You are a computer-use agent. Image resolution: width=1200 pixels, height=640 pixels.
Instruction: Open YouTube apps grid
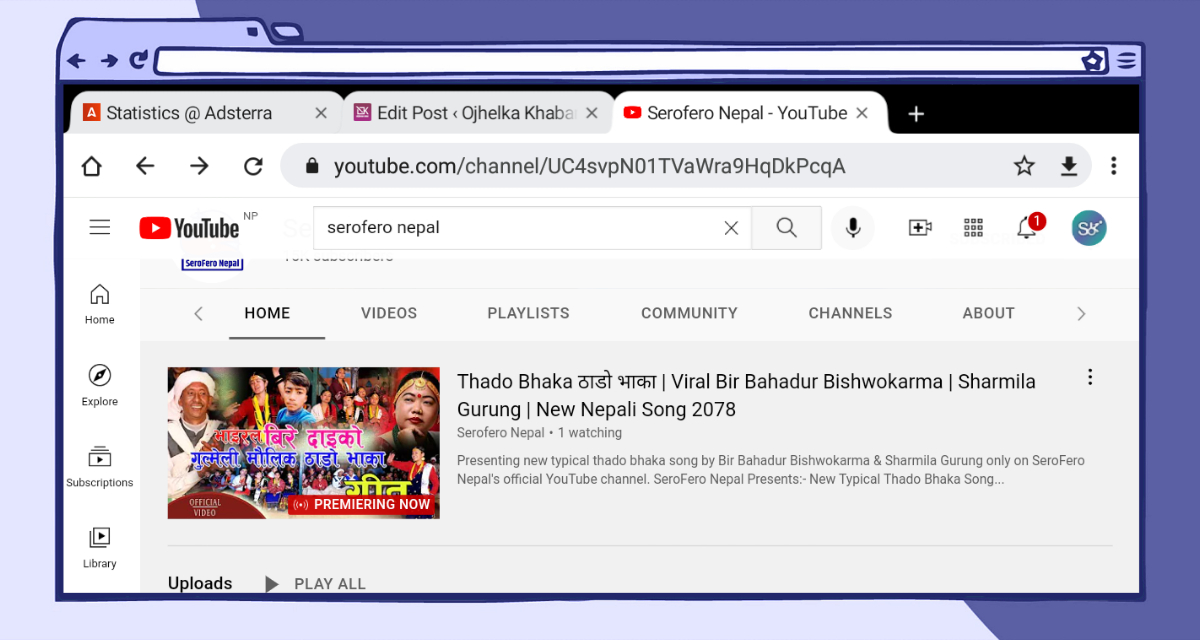click(974, 228)
